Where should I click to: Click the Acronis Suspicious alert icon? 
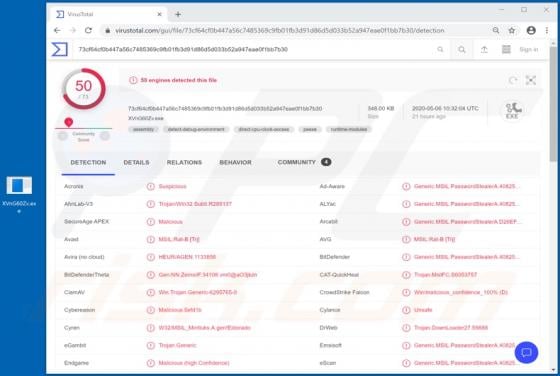(x=151, y=186)
